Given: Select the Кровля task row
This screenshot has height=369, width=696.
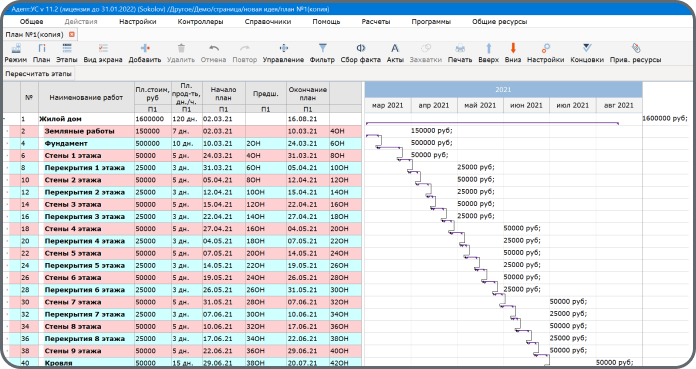Looking at the screenshot, I should pos(182,363).
